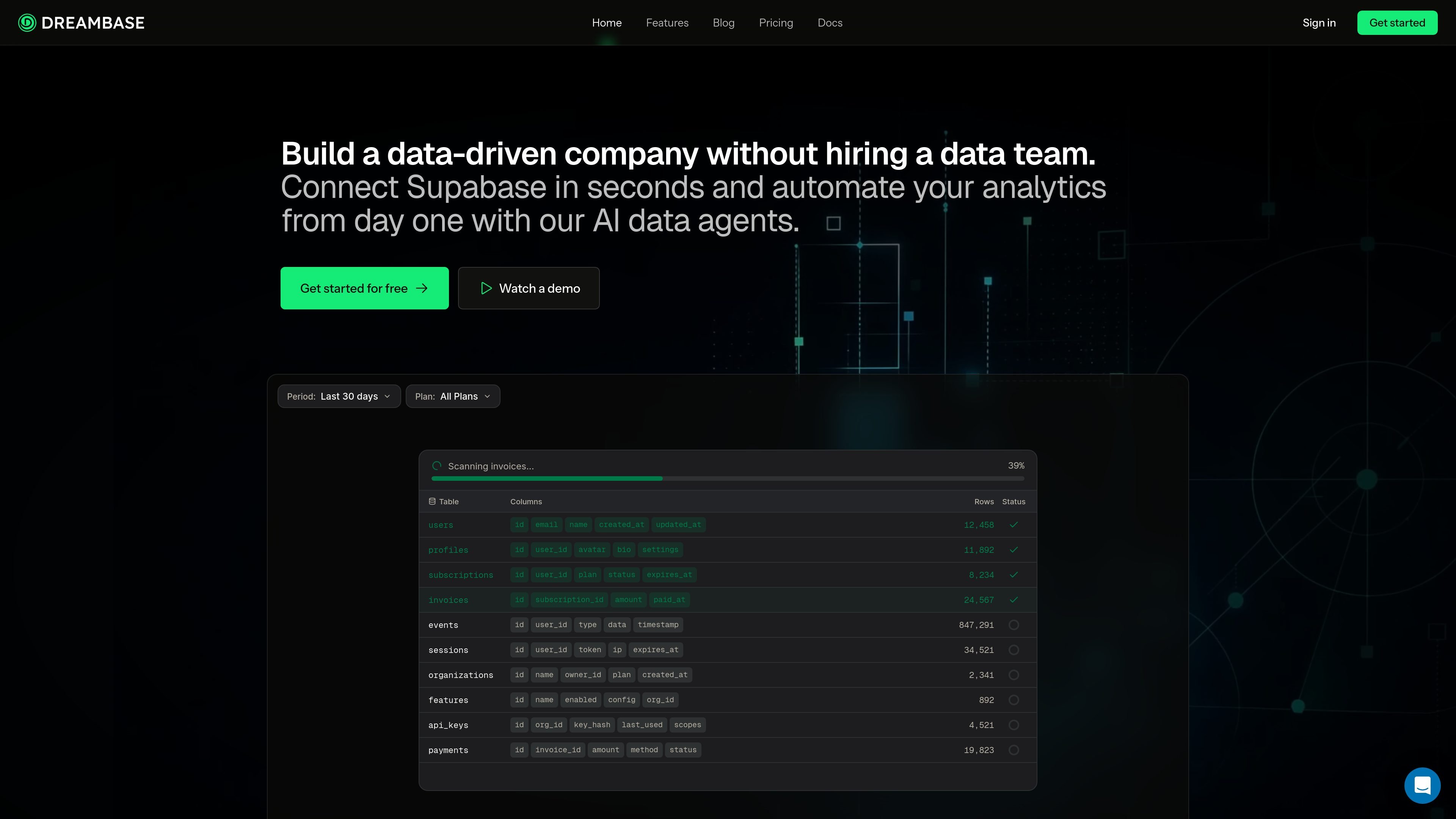Click the arrow icon in Get started for free
The image size is (1456, 819).
coord(422,288)
